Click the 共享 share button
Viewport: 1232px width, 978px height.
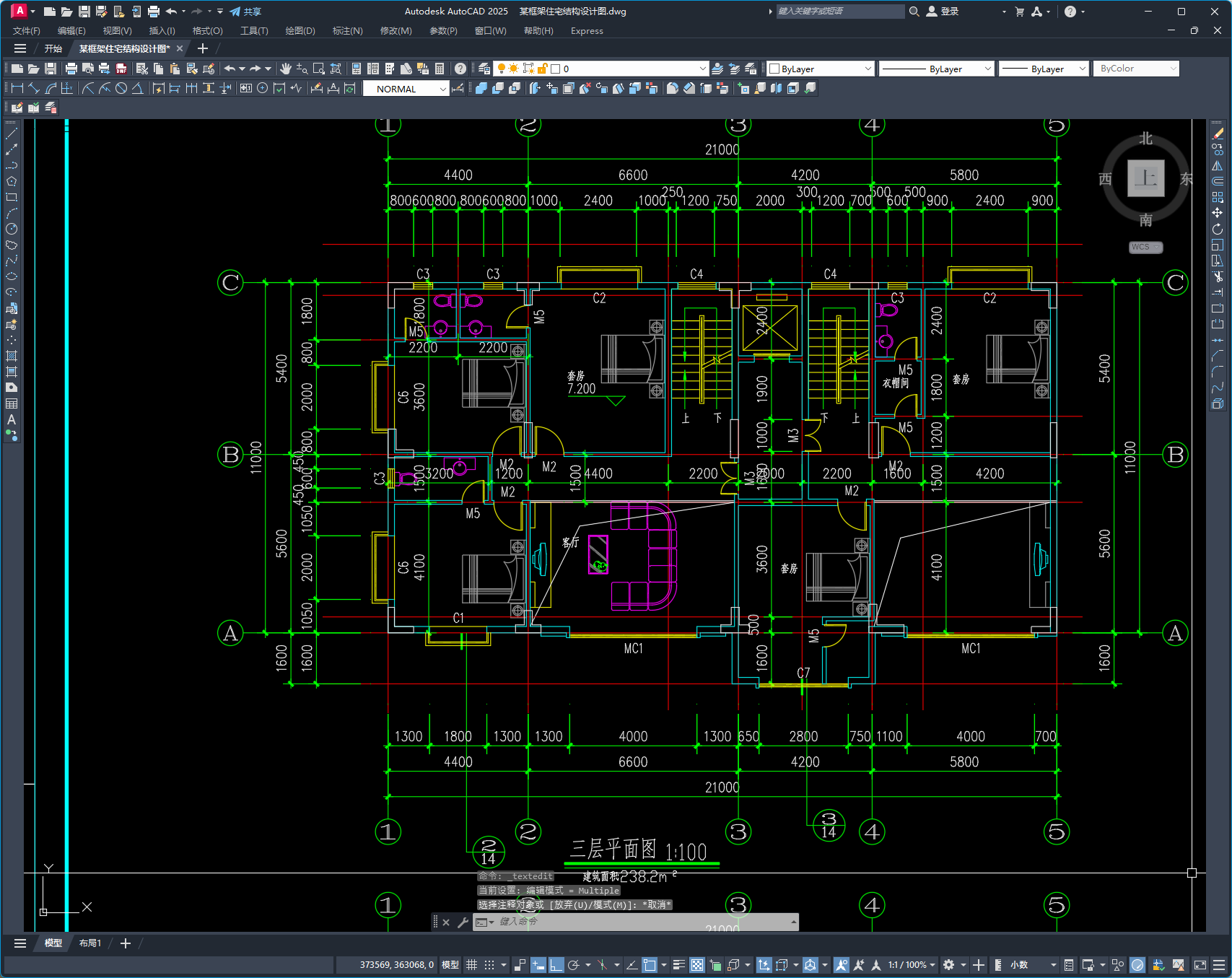click(245, 12)
